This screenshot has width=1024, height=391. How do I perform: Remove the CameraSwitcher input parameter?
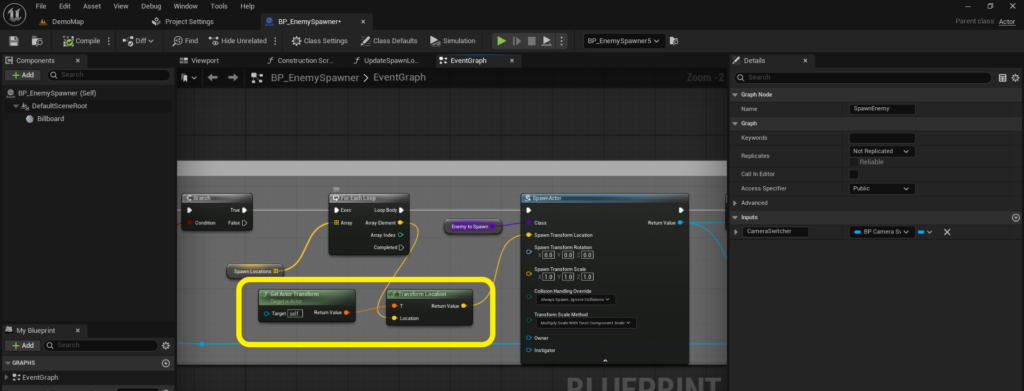coord(947,232)
